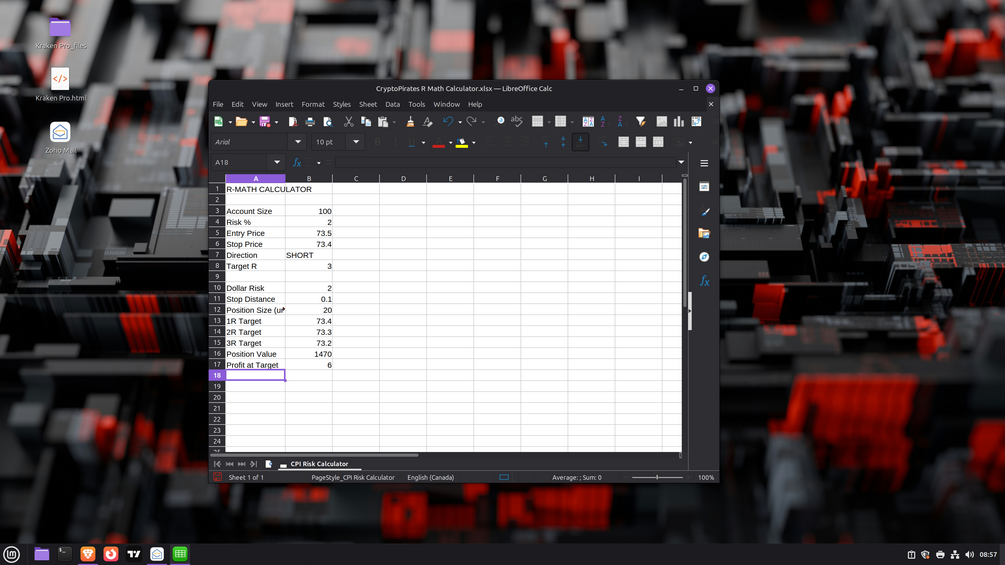This screenshot has height=565, width=1005.
Task: Open Print Preview from the toolbar
Action: [x=328, y=122]
